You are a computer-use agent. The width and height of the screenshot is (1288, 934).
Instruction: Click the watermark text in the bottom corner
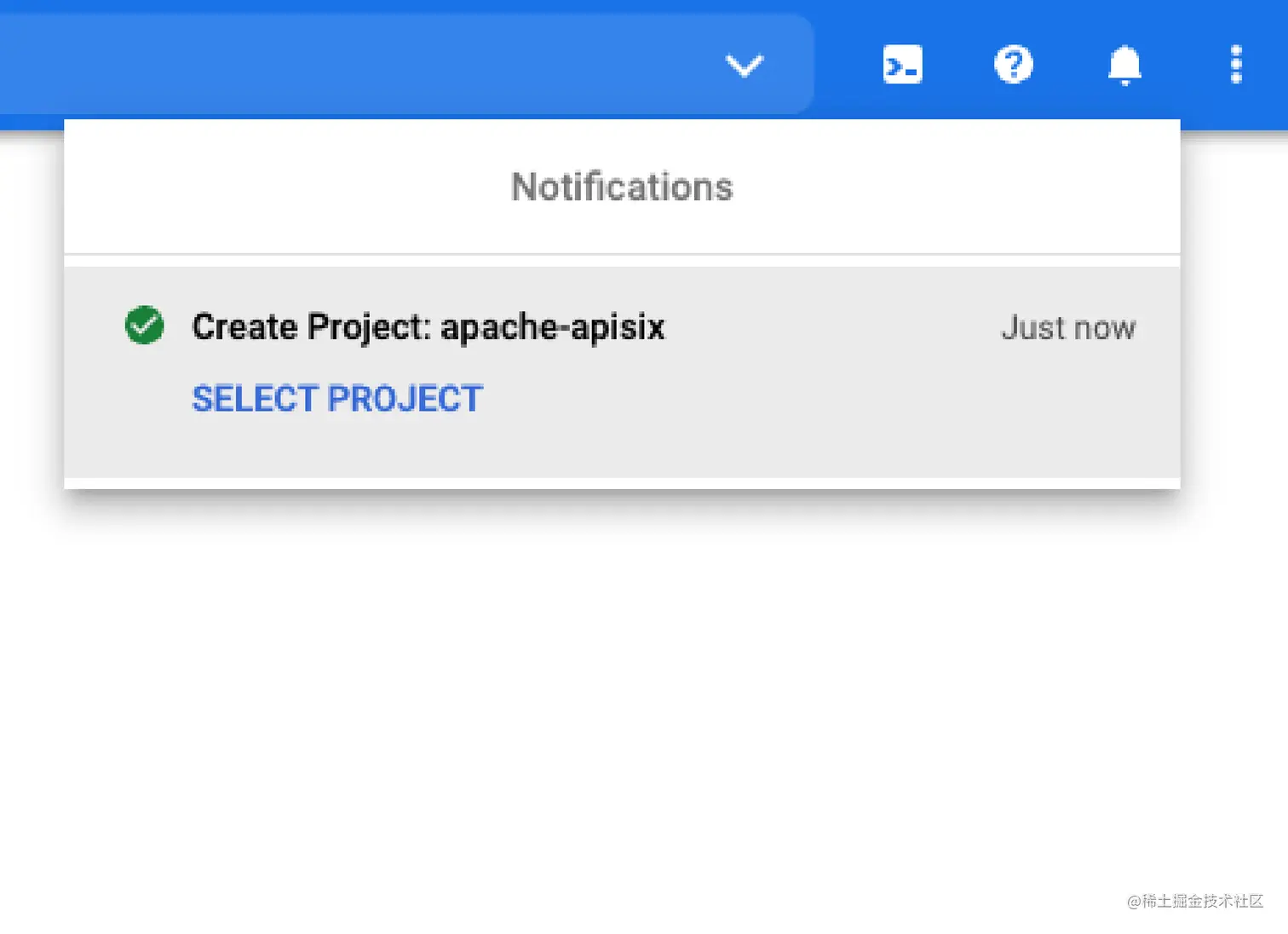pyautogui.click(x=1195, y=901)
